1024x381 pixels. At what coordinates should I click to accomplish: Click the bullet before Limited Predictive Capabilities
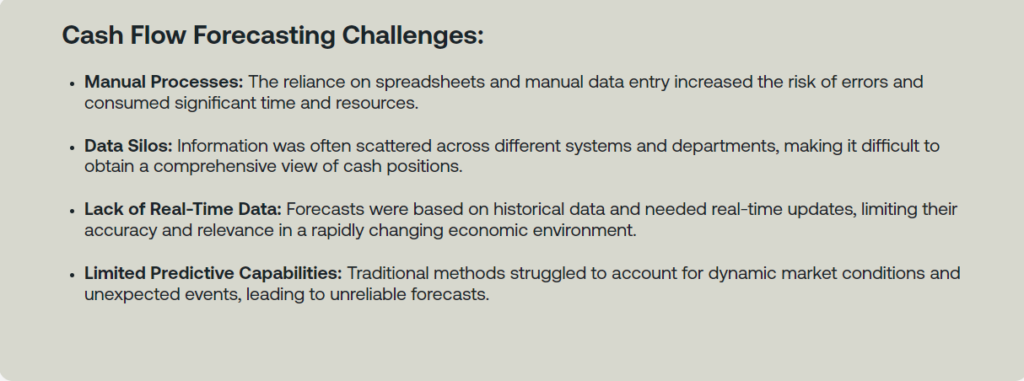[72, 274]
